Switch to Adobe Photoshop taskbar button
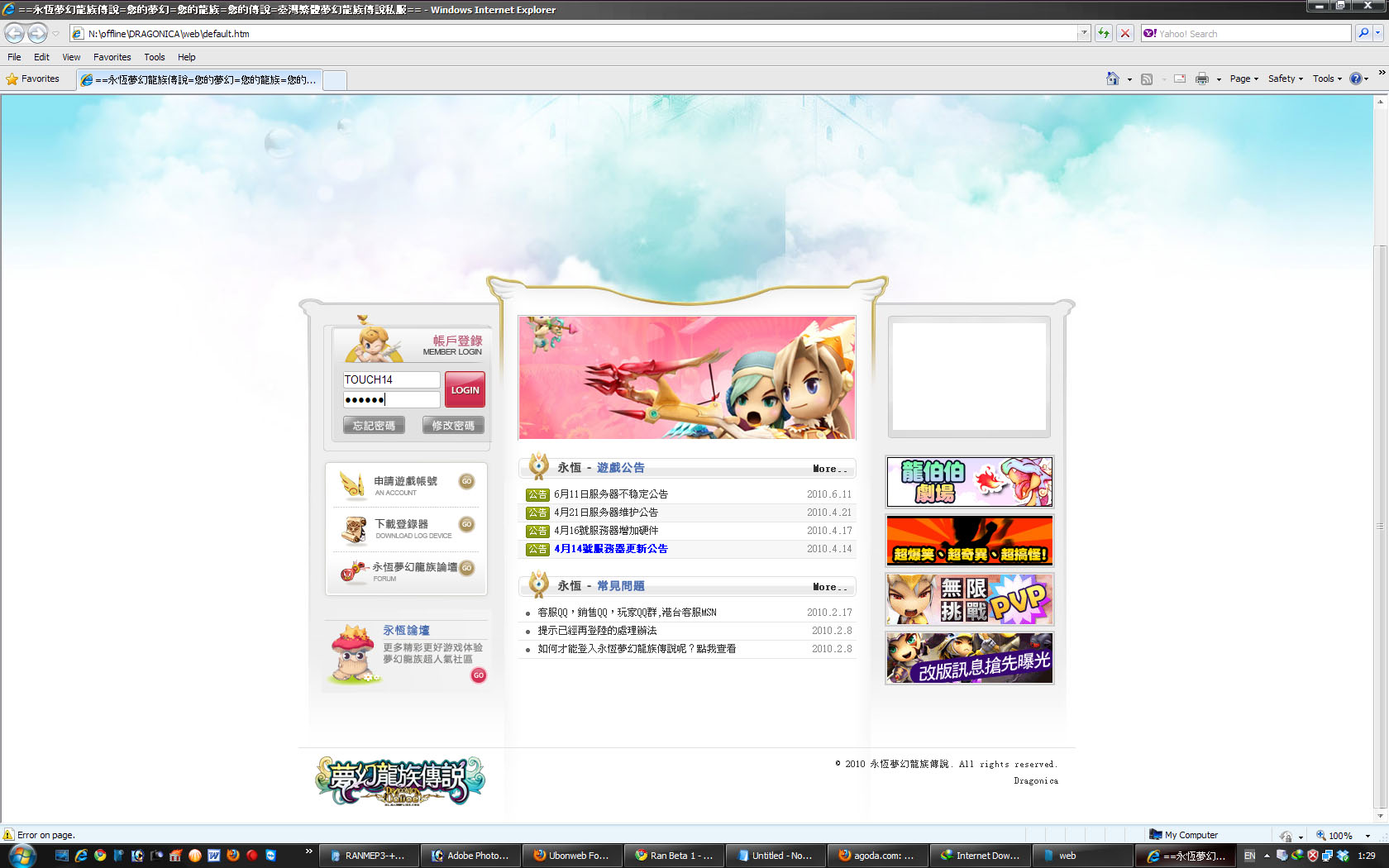 (471, 856)
